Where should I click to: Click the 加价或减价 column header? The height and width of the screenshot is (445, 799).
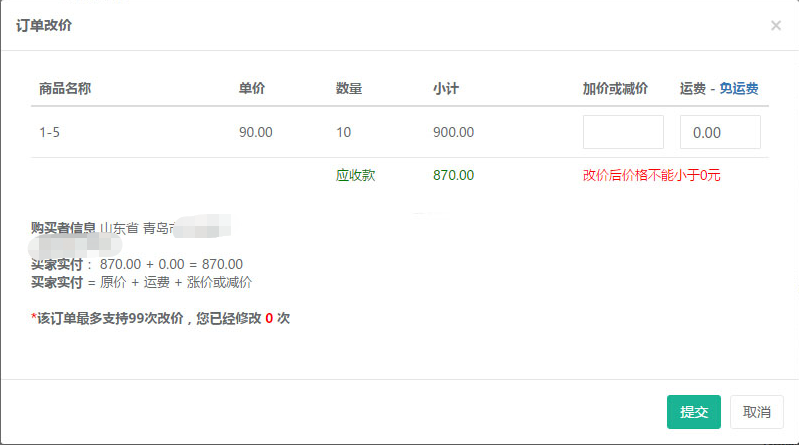point(615,88)
